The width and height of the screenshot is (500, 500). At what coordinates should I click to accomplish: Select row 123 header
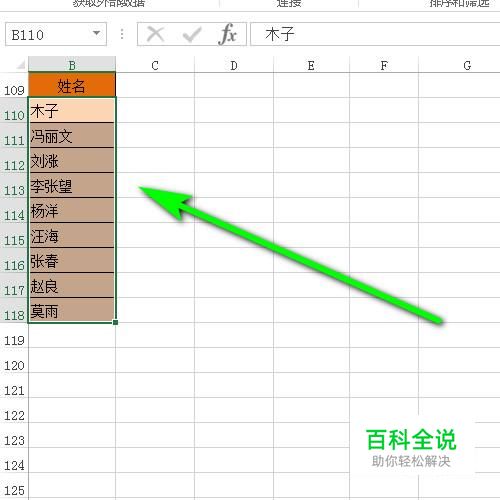coord(14,435)
